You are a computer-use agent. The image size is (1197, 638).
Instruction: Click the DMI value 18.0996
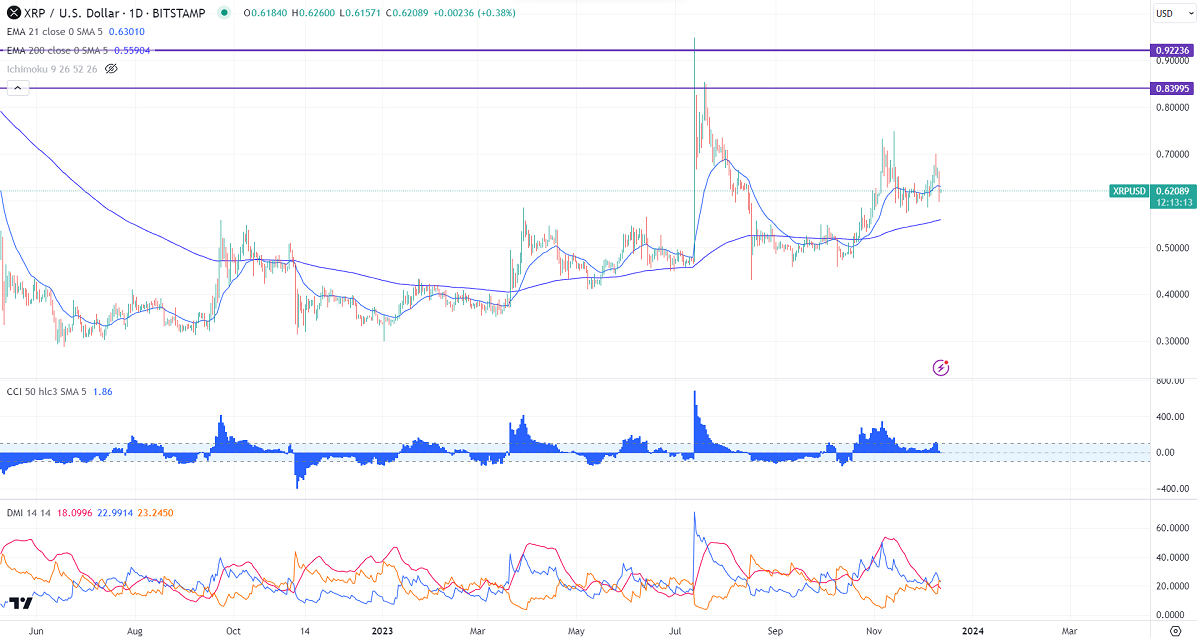[73, 513]
